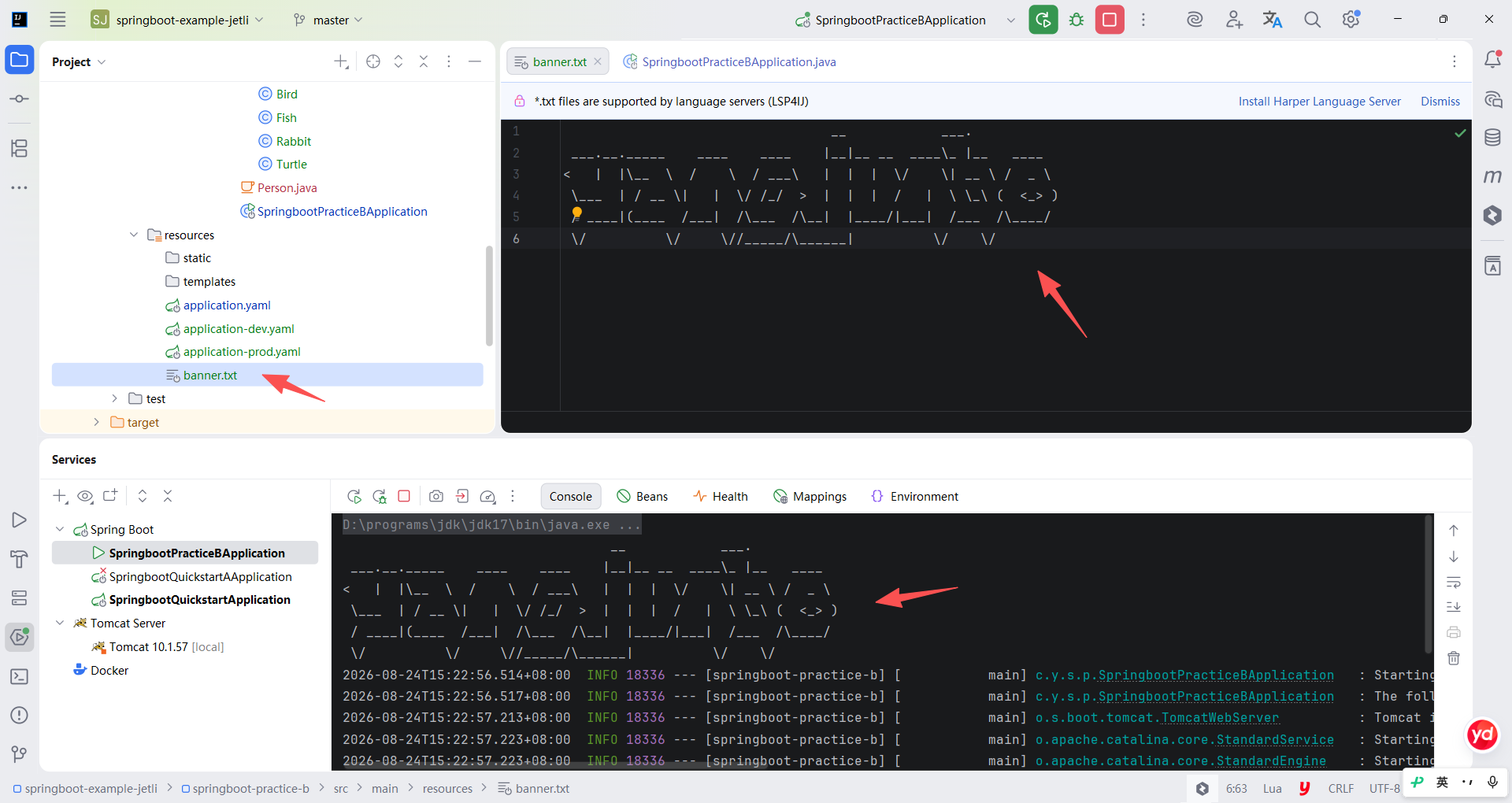1512x803 pixels.
Task: Show more tool windows ellipsis
Action: pyautogui.click(x=20, y=187)
